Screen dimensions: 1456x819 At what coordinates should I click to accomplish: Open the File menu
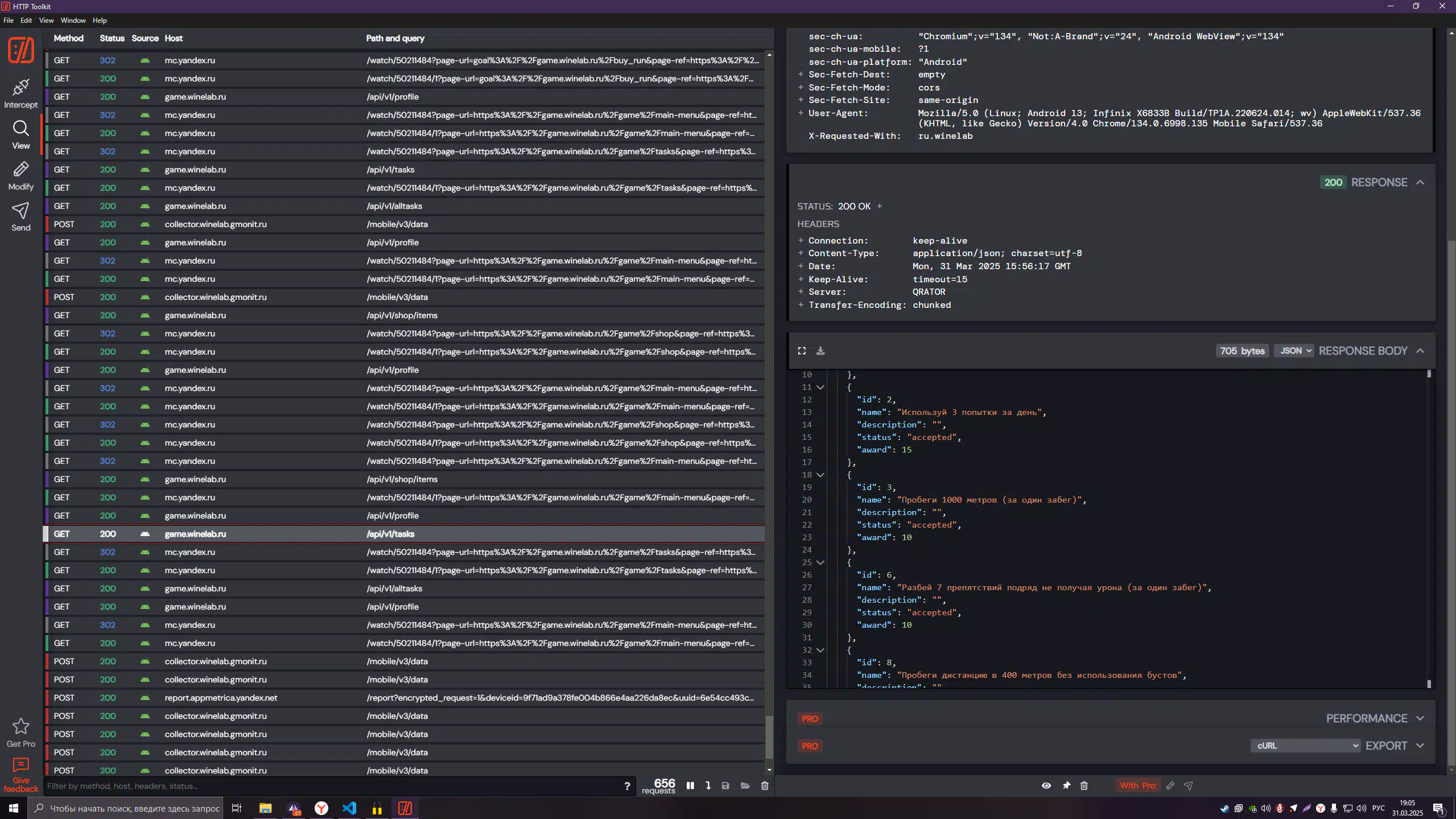click(x=9, y=20)
